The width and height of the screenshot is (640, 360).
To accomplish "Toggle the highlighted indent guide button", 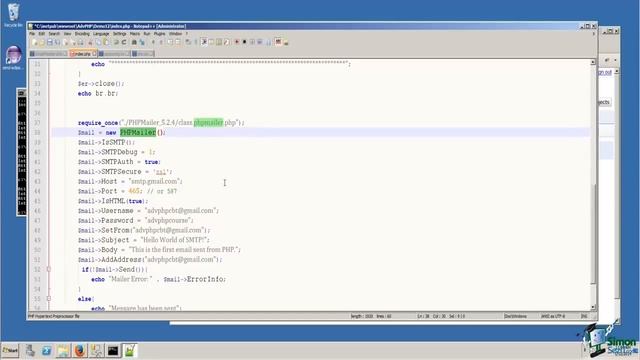I will [x=204, y=42].
